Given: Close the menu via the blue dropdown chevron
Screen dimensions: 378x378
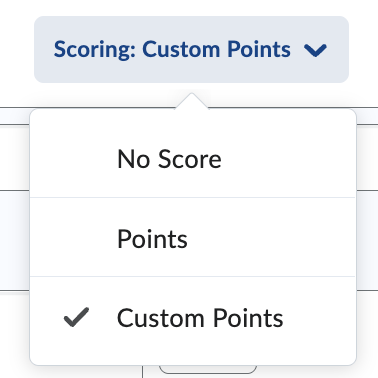Looking at the screenshot, I should pos(315,50).
